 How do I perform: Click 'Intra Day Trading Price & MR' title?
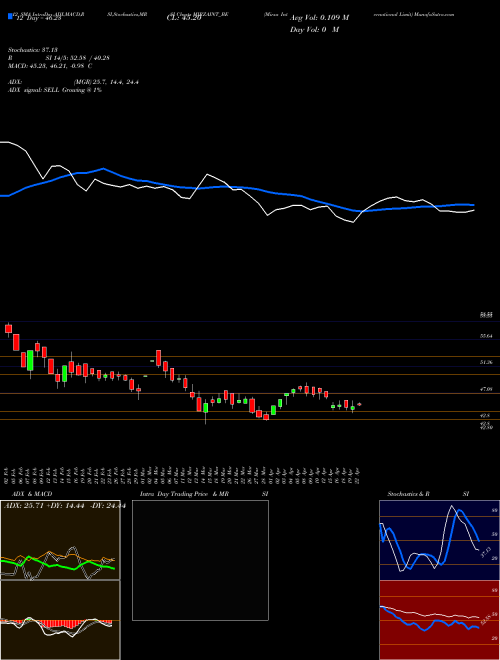tap(184, 494)
